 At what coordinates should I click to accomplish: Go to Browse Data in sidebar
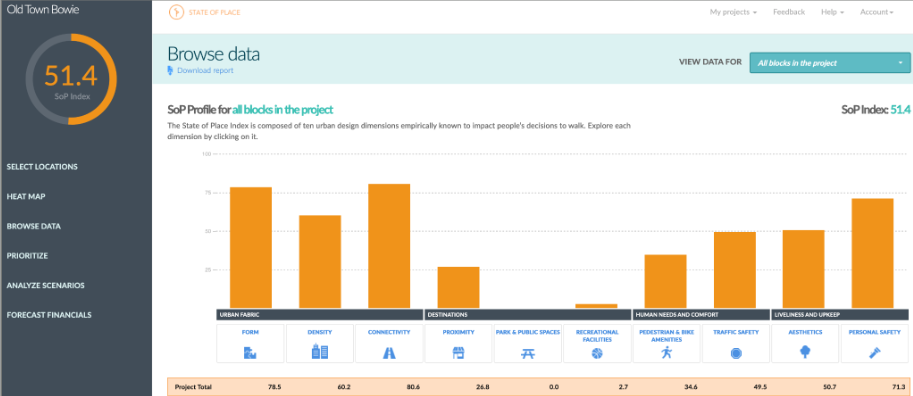34,226
